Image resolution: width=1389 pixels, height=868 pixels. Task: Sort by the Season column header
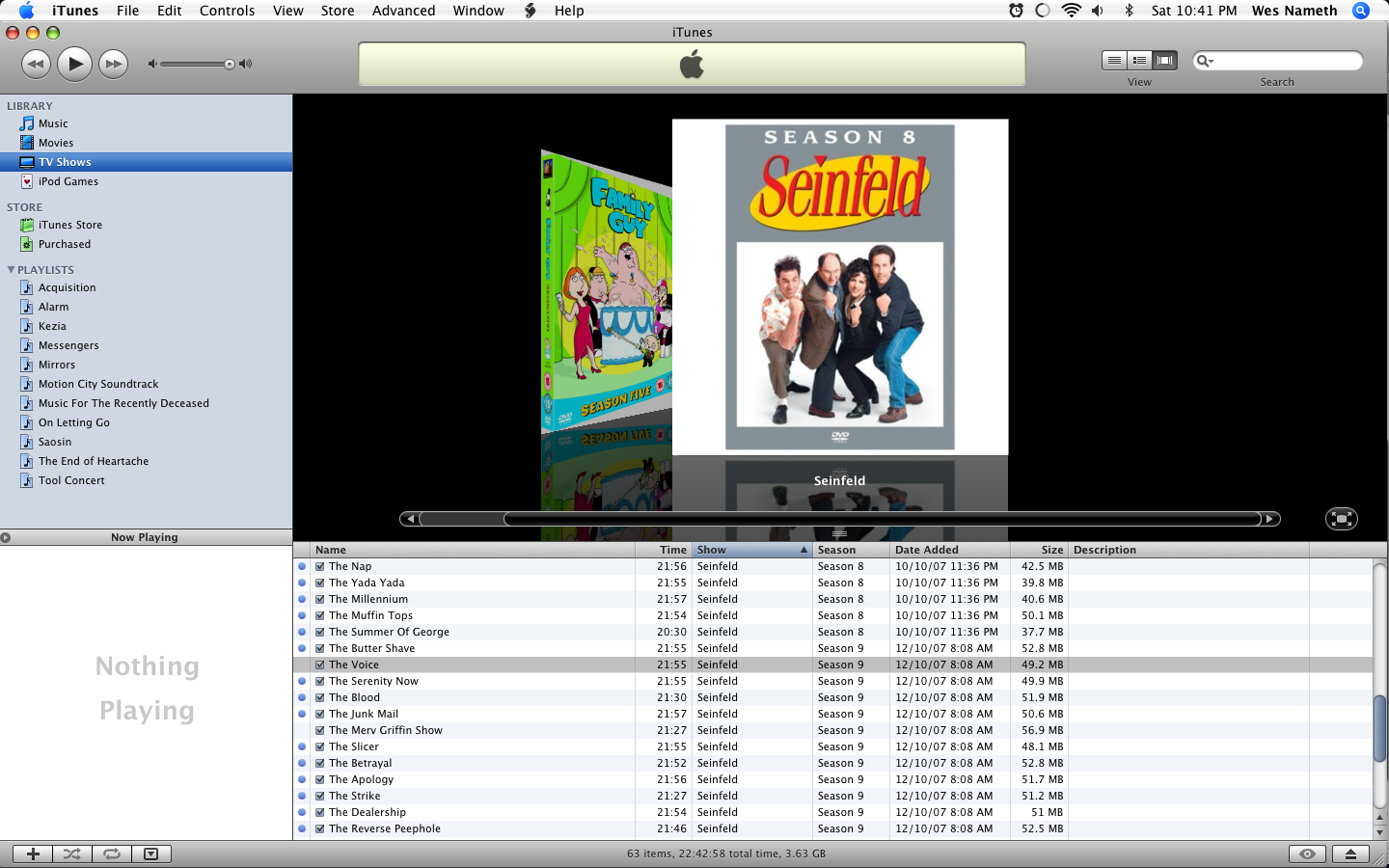tap(852, 550)
